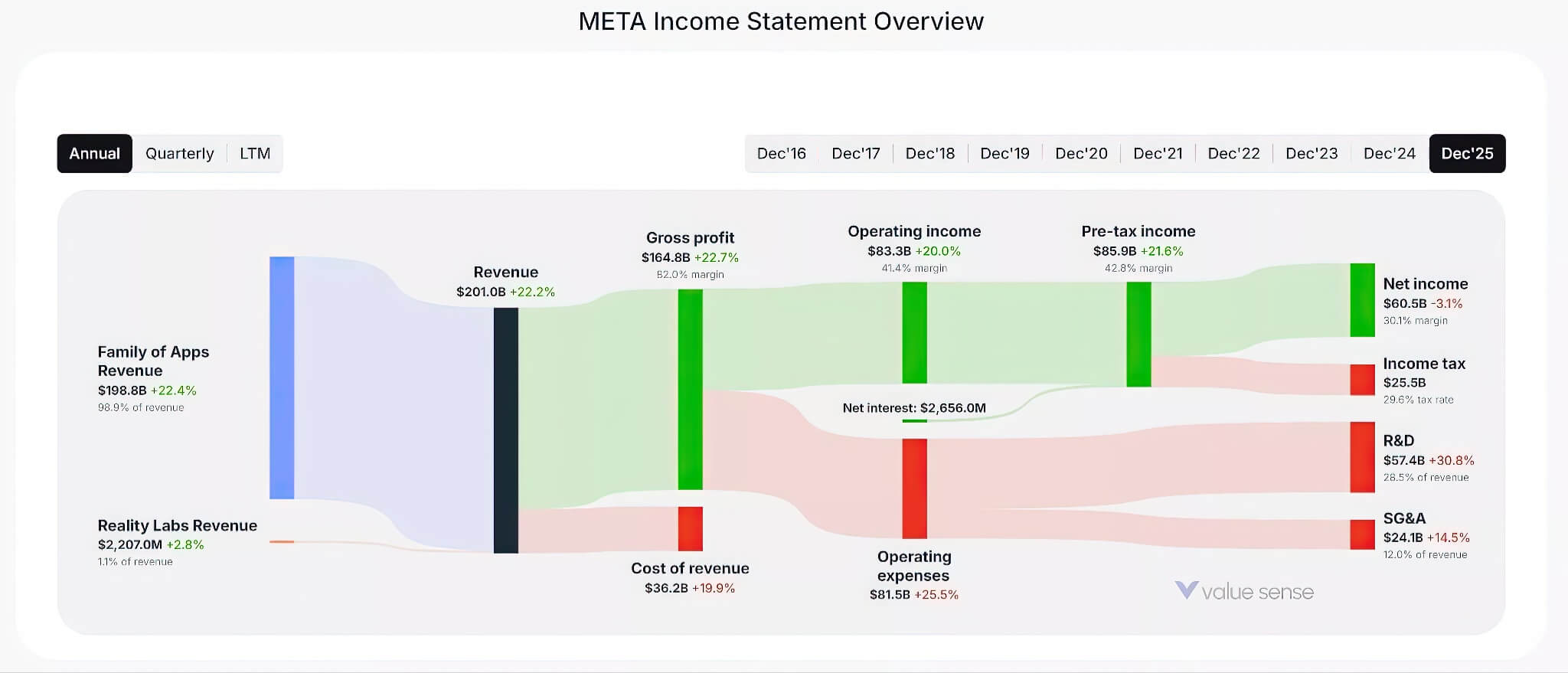Click the Net interest label
The width and height of the screenshot is (1568, 673).
point(913,408)
